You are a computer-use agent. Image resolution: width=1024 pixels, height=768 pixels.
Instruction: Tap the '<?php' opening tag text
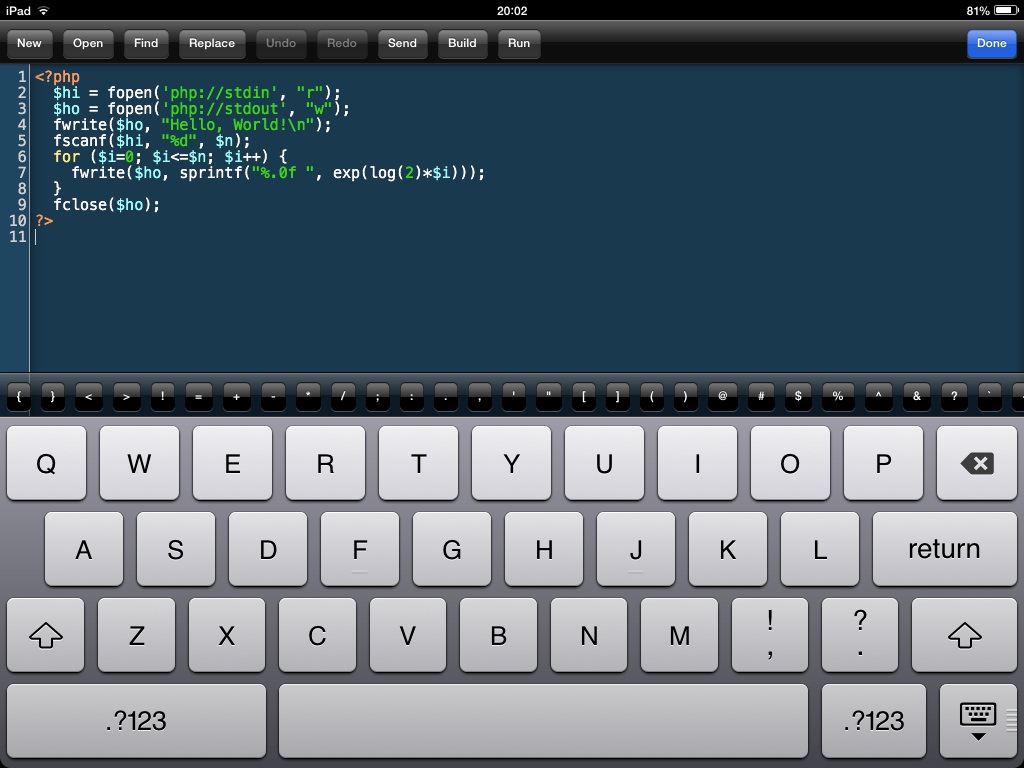click(57, 77)
